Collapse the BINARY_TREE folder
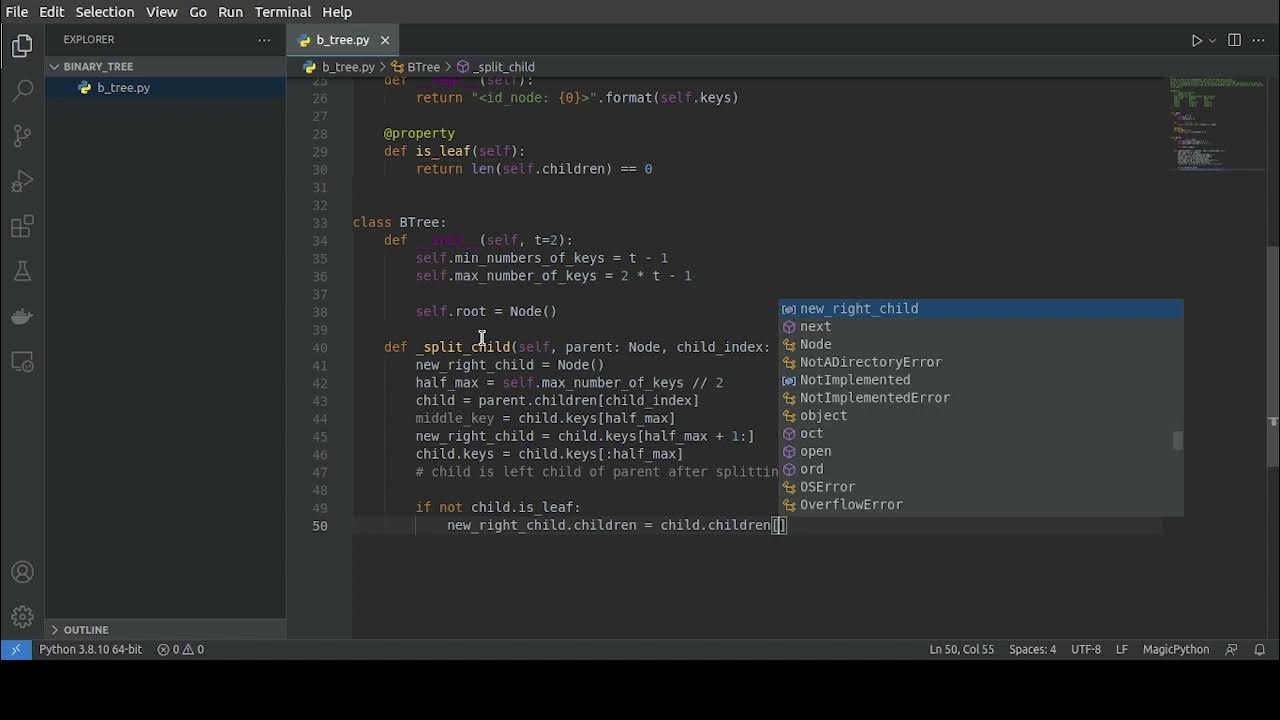This screenshot has width=1280, height=720. click(165, 66)
